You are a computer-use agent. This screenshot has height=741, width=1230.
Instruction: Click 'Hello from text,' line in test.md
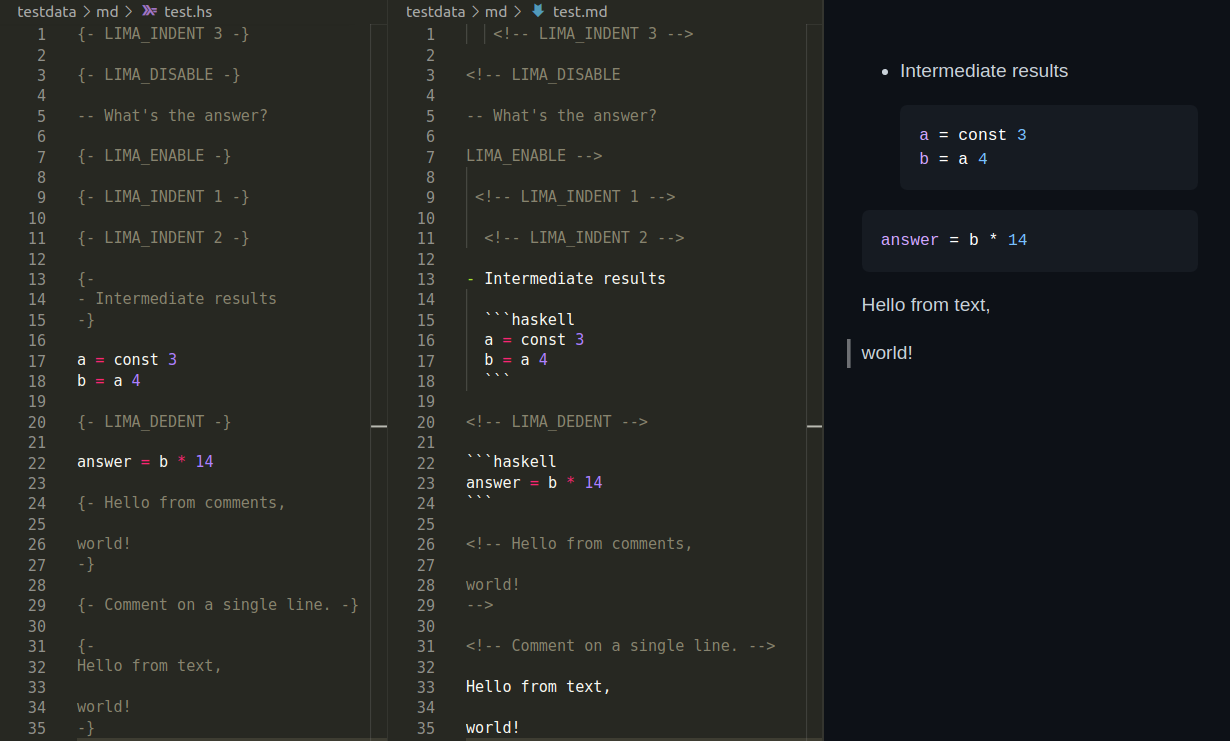tap(538, 687)
